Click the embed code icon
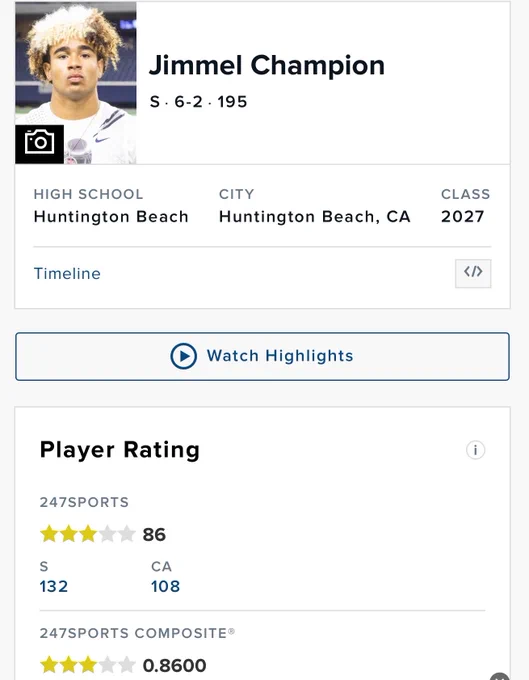 (x=473, y=273)
